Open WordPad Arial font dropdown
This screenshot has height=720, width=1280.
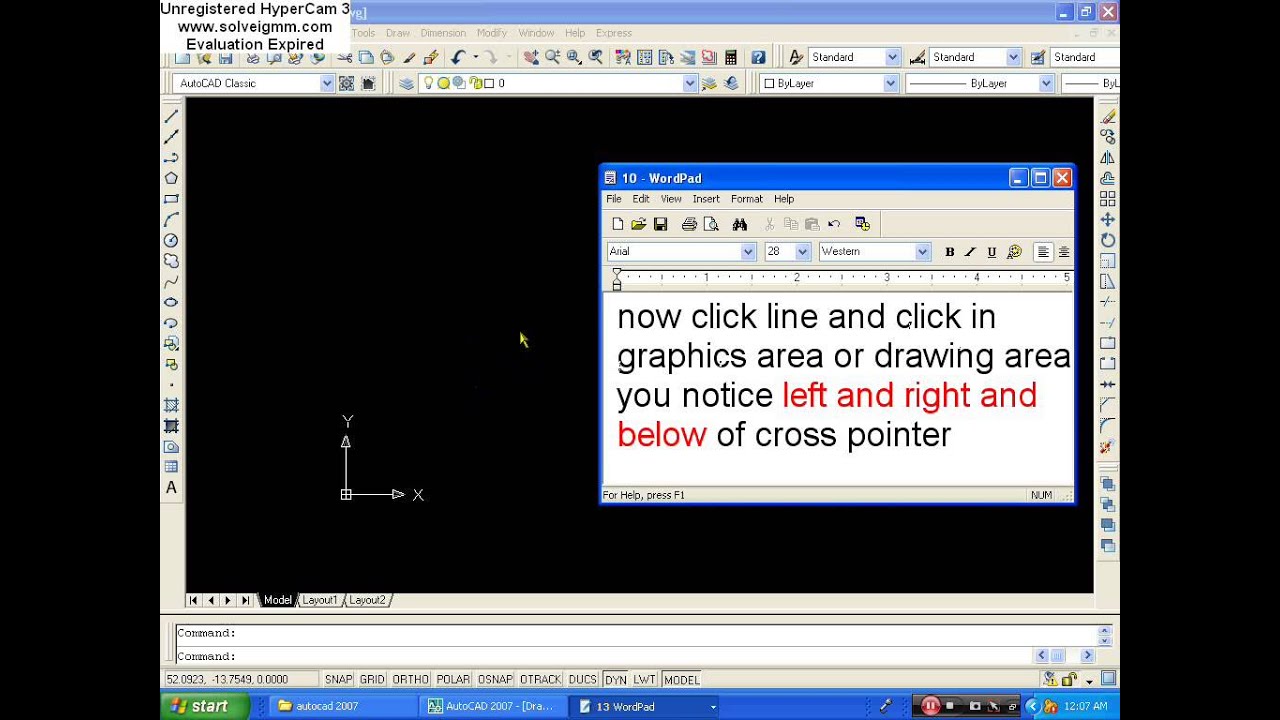point(747,252)
